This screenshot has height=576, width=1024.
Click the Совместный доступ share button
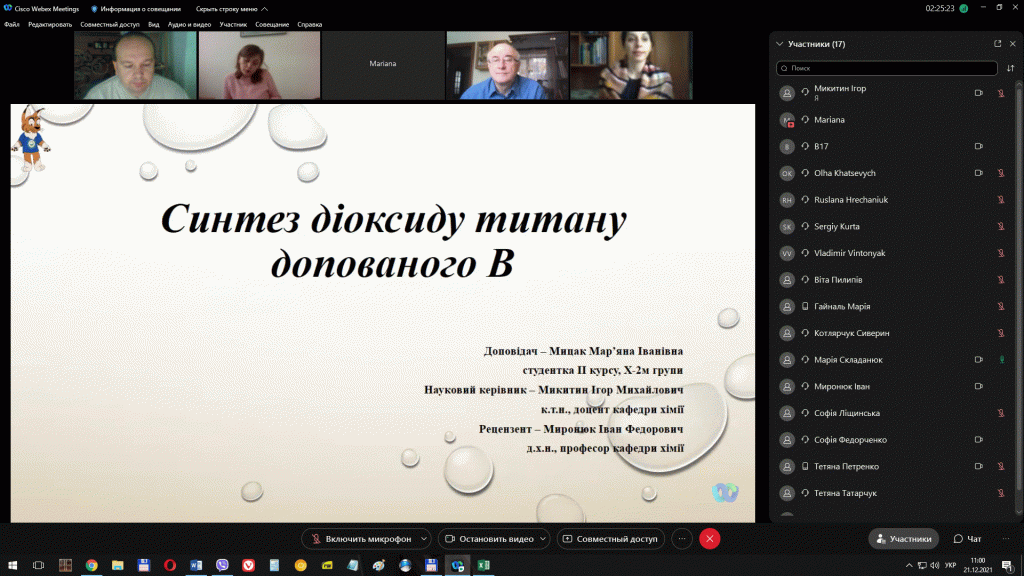pyautogui.click(x=610, y=539)
